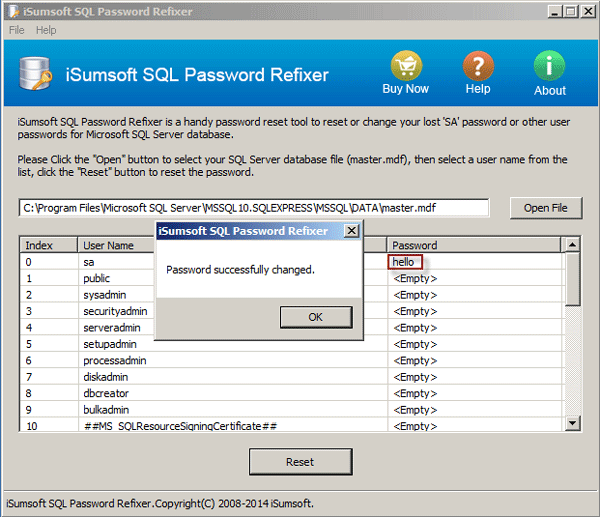
Task: Minimize the main application window
Action: [555, 11]
